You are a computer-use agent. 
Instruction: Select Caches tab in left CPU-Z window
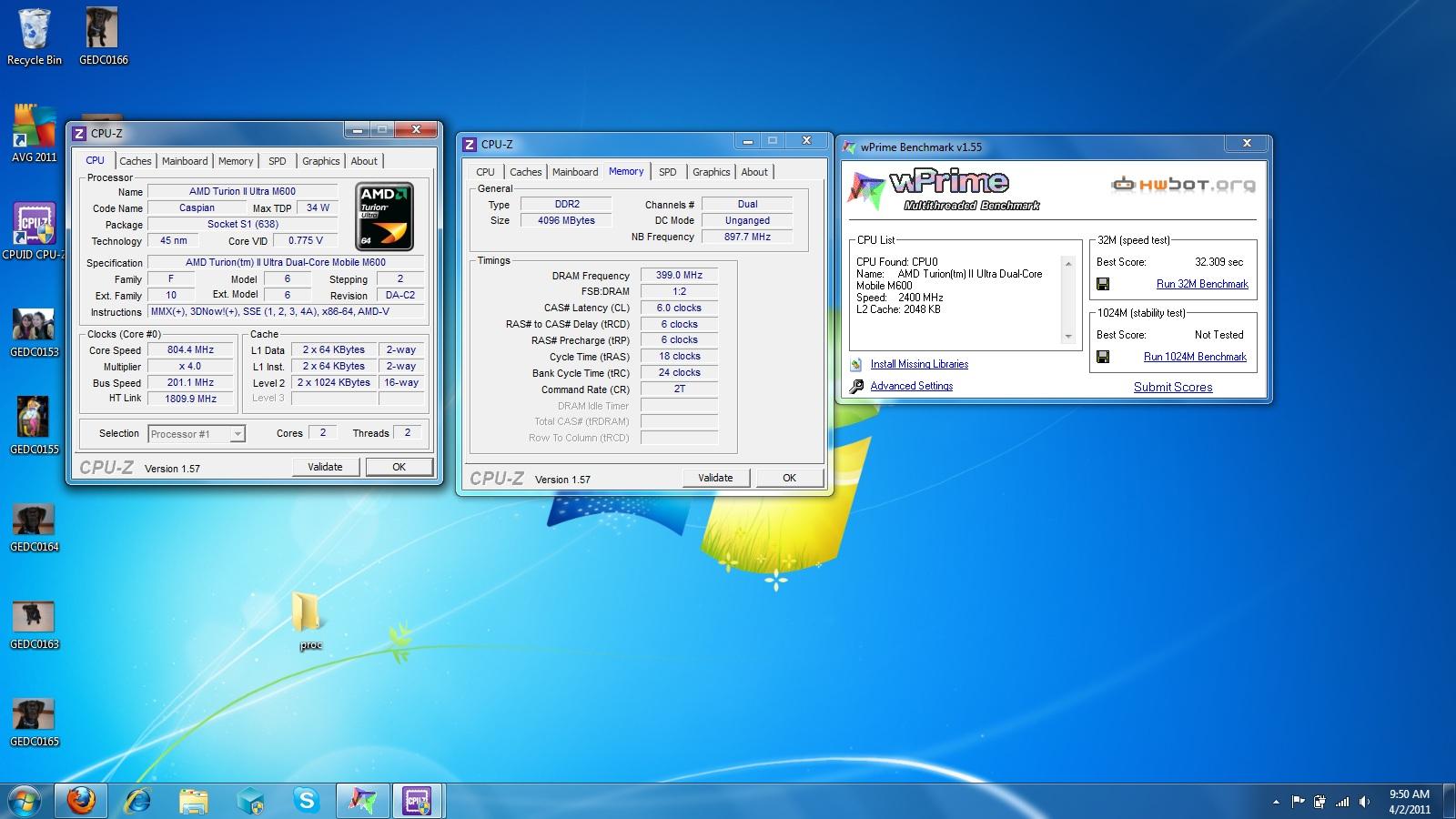pos(136,161)
